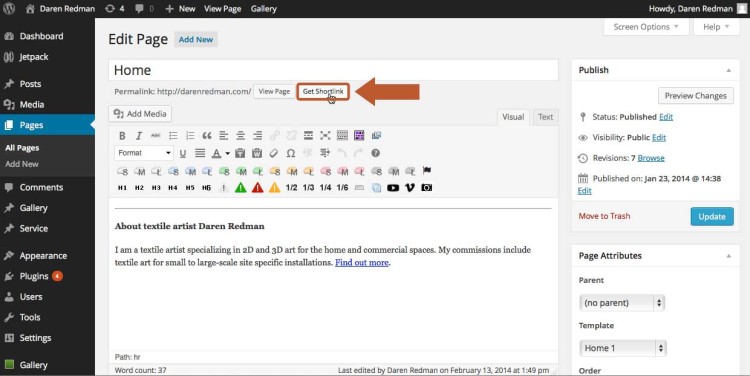The height and width of the screenshot is (376, 750).
Task: Click the Move to Trash link
Action: (x=604, y=216)
